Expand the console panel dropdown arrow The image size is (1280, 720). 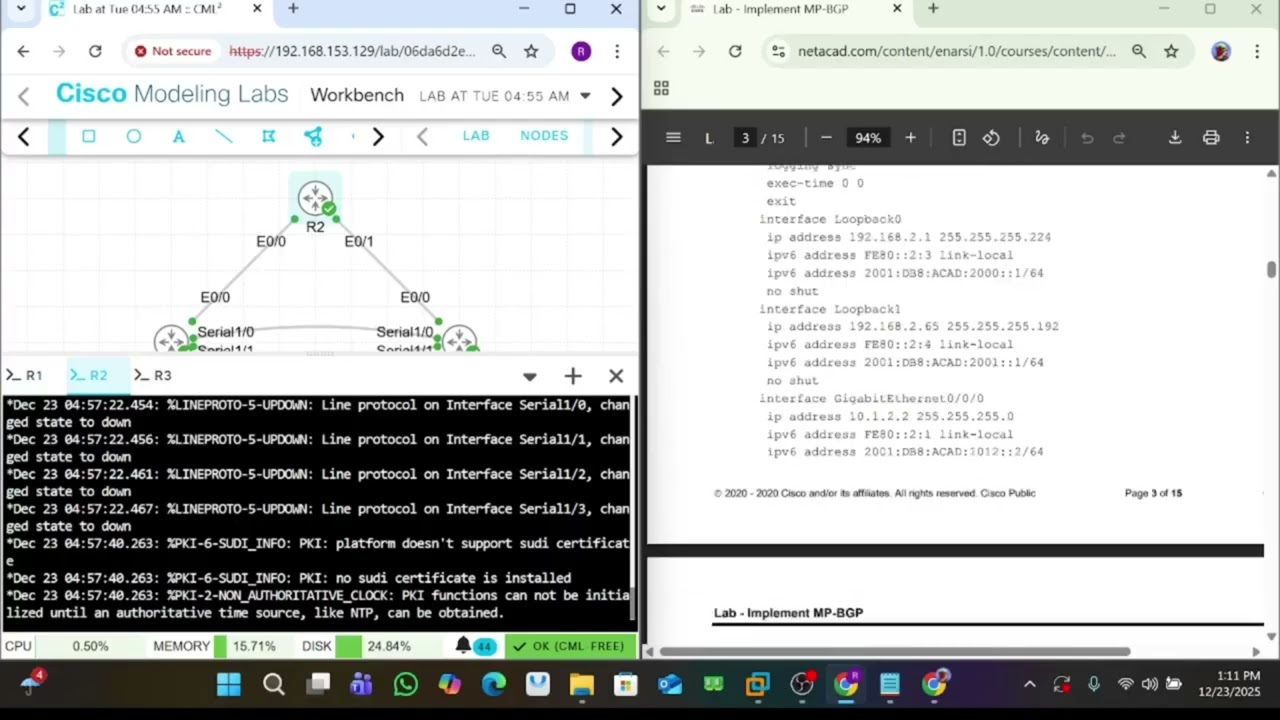click(530, 376)
